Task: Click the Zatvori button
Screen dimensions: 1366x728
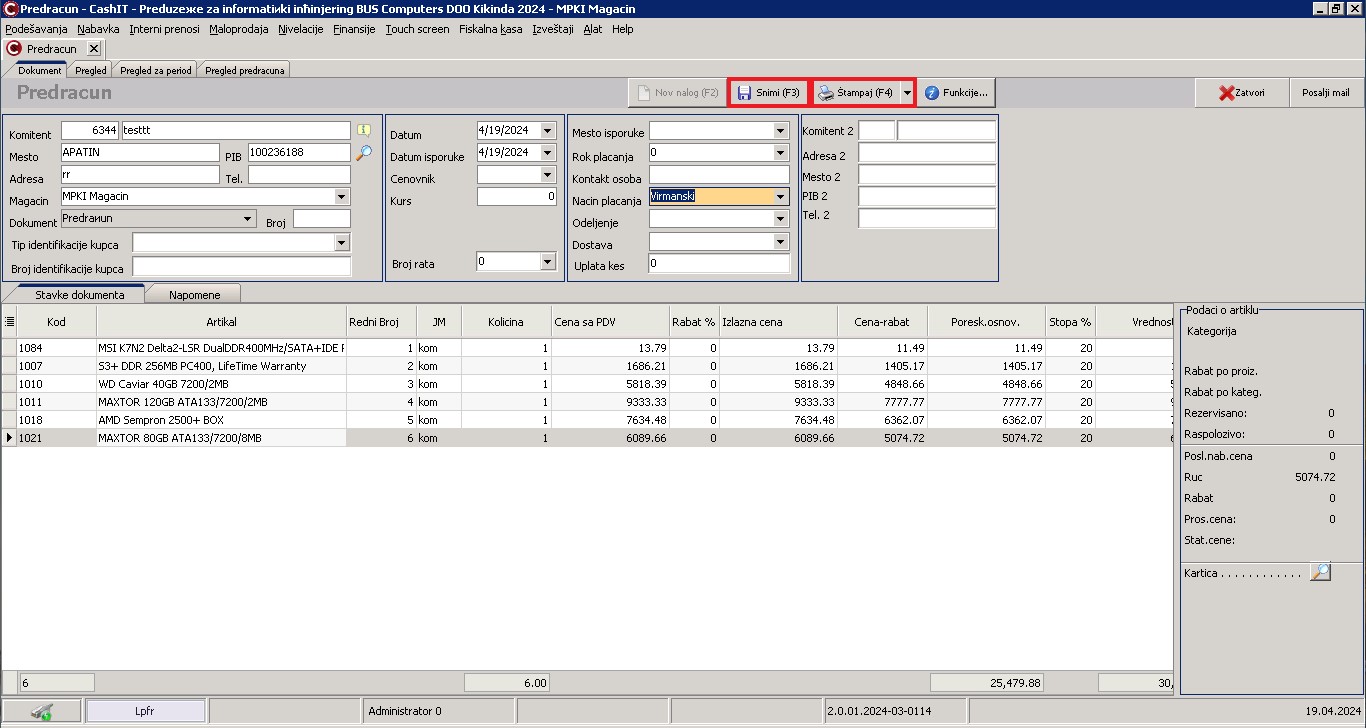Action: click(1241, 93)
